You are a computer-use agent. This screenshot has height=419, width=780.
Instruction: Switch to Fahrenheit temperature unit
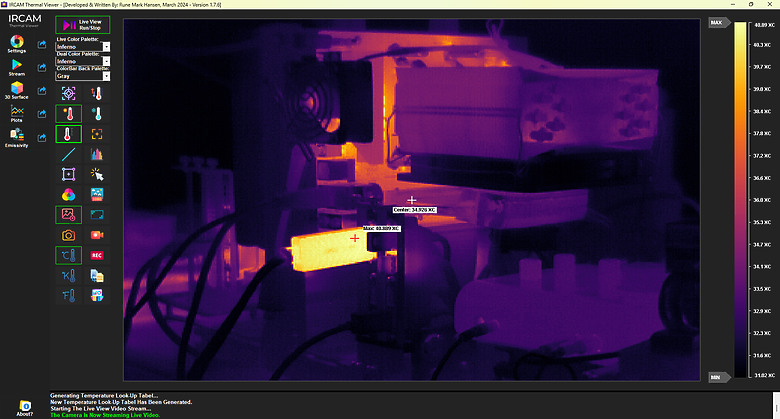pyautogui.click(x=69, y=296)
